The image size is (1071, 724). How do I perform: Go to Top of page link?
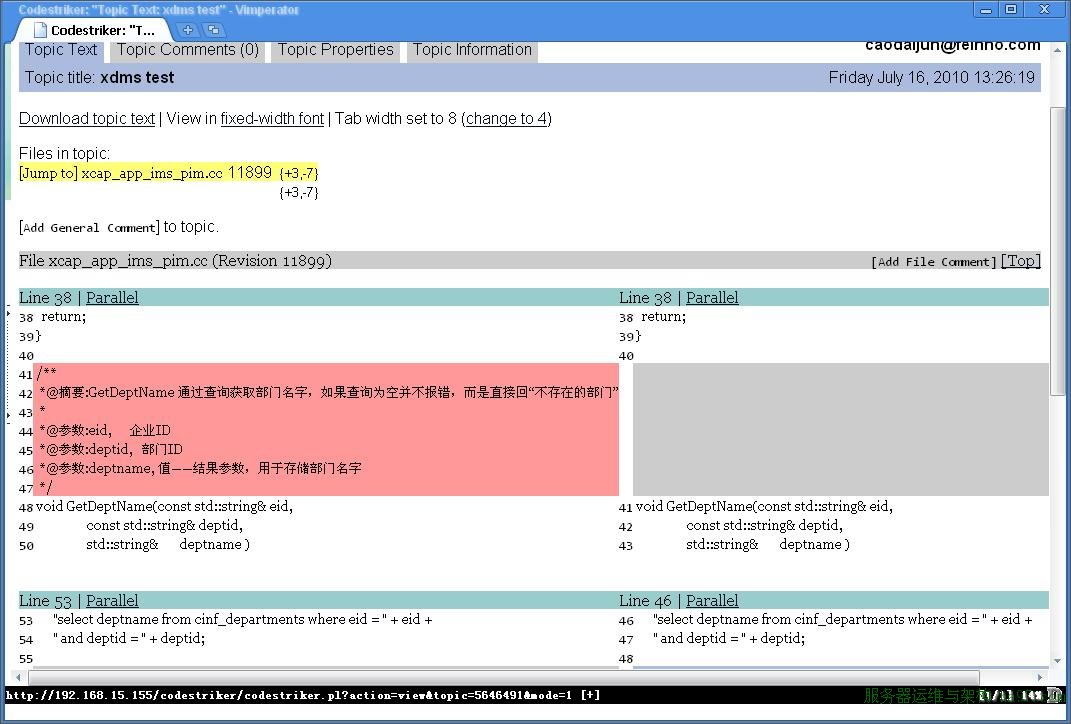pyautogui.click(x=1020, y=261)
